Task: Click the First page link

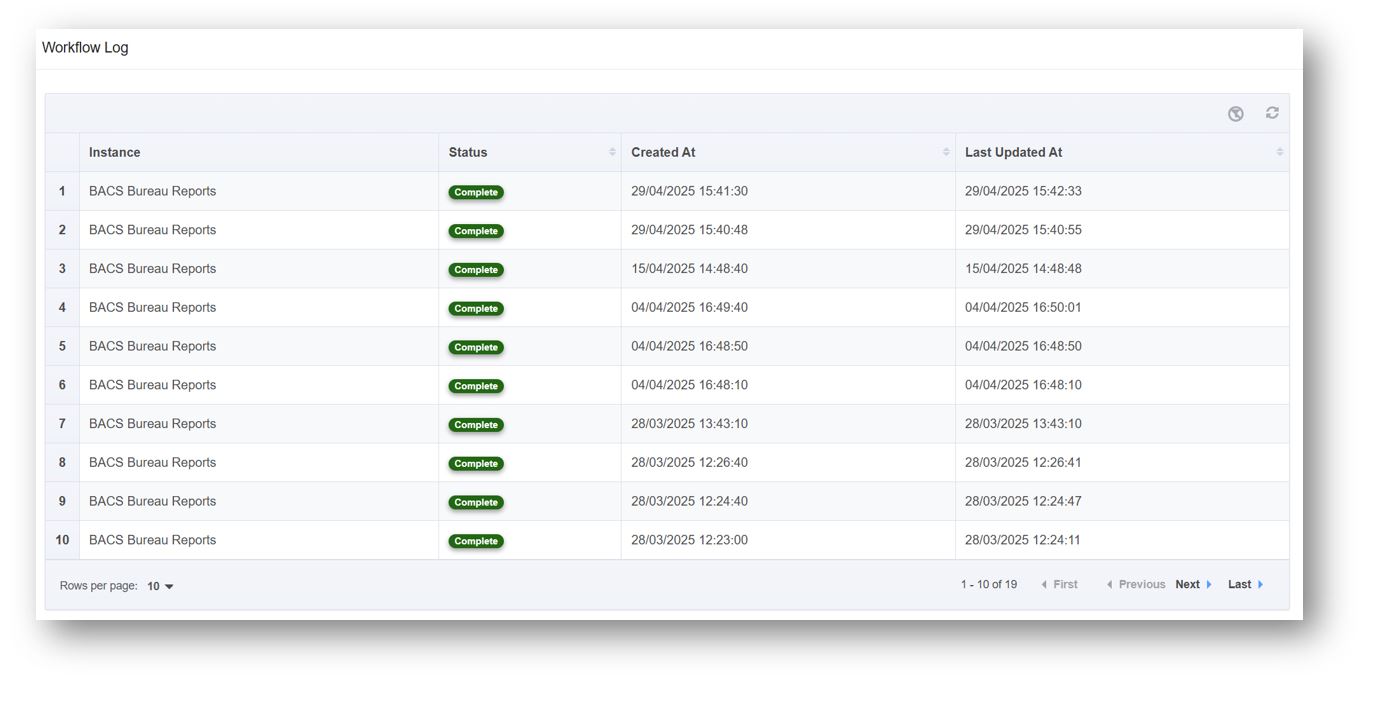Action: (x=1060, y=585)
